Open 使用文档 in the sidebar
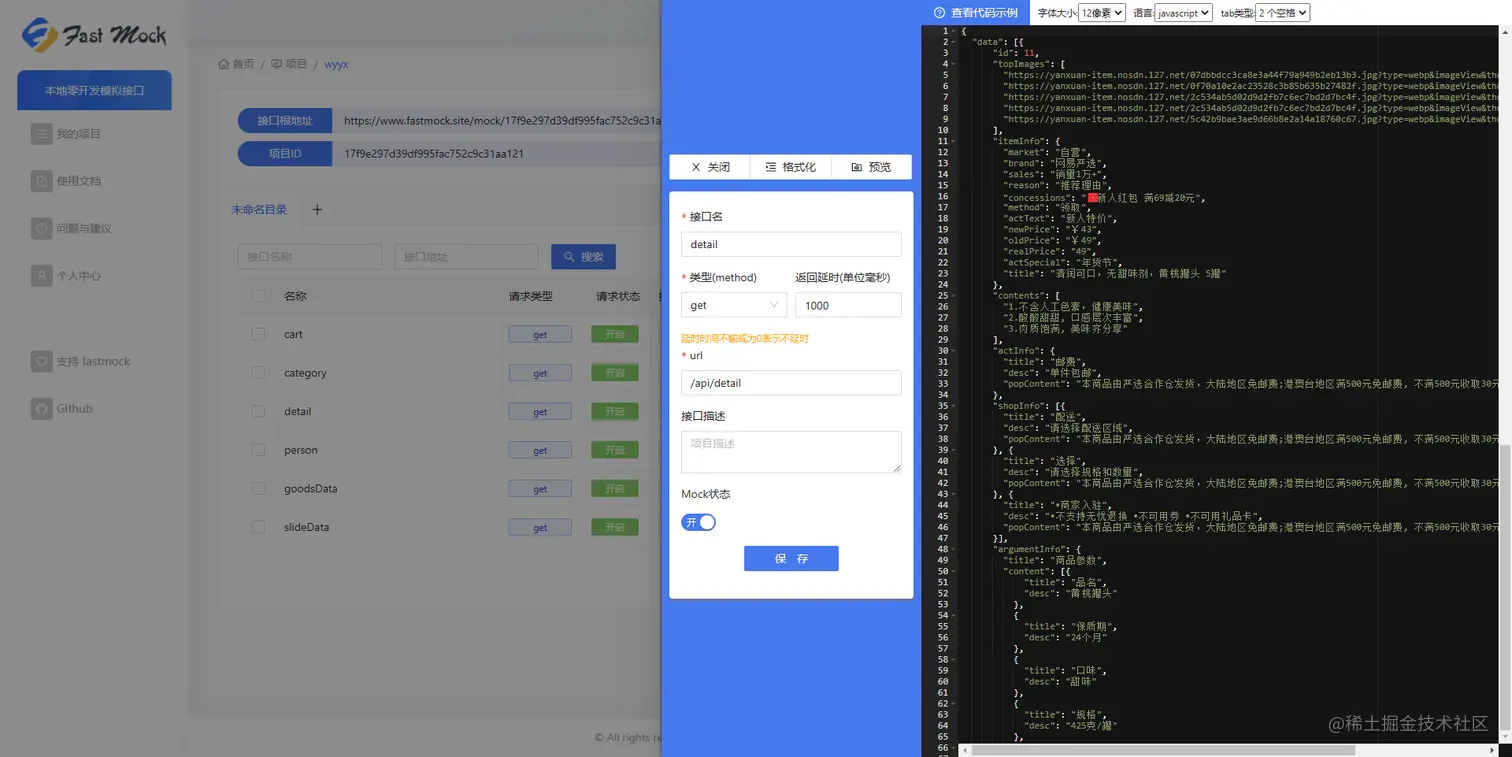Screen dimensions: 1512x757 coord(78,181)
